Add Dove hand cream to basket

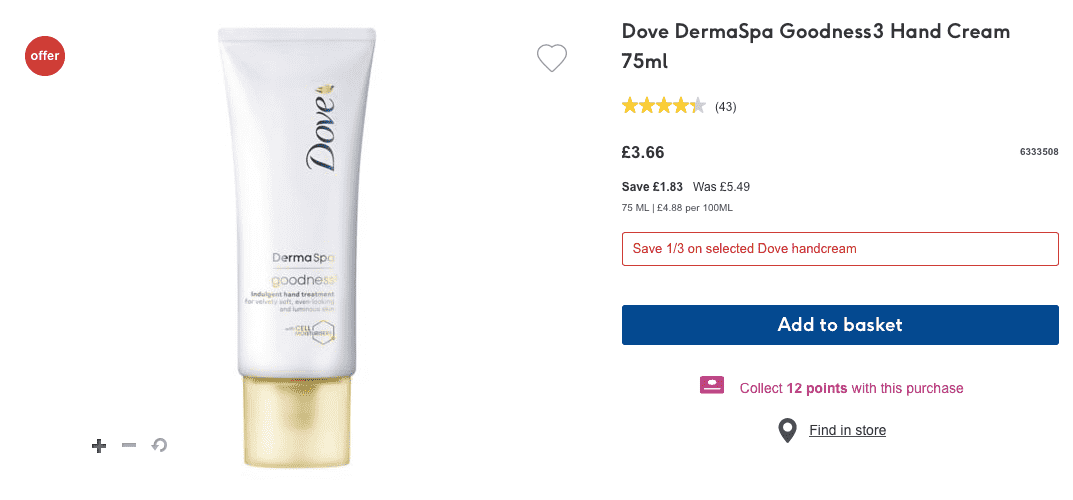840,325
